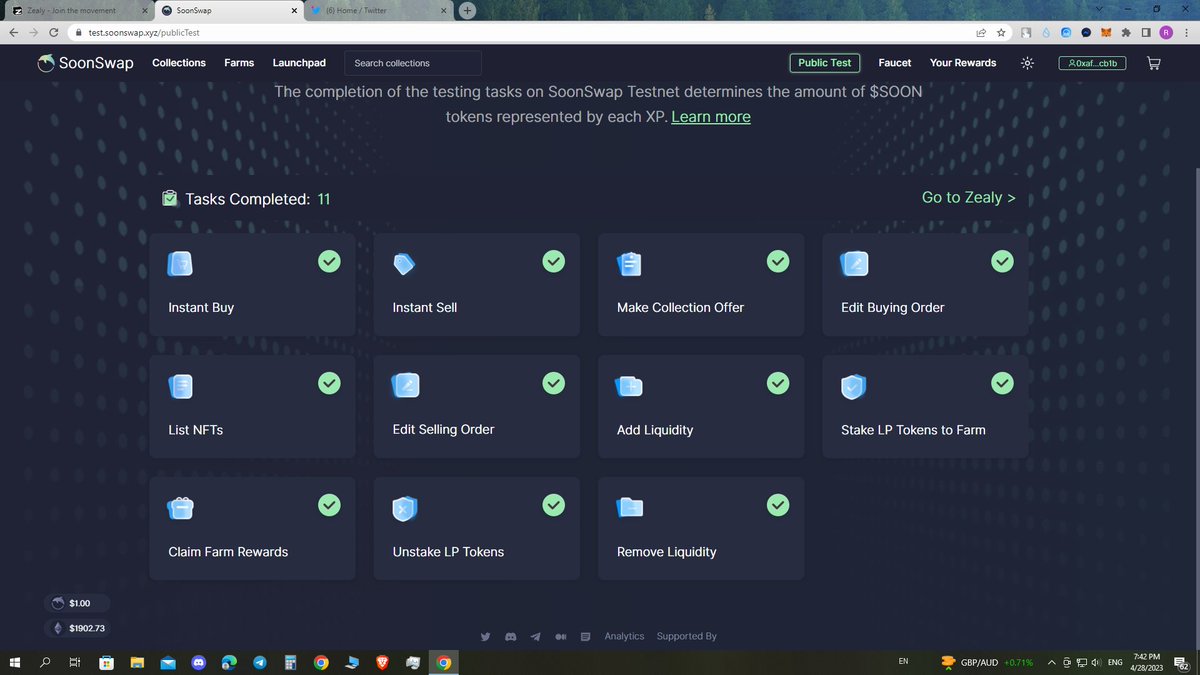Click the Instant Buy completed checkmark
This screenshot has width=1200, height=675.
point(329,261)
